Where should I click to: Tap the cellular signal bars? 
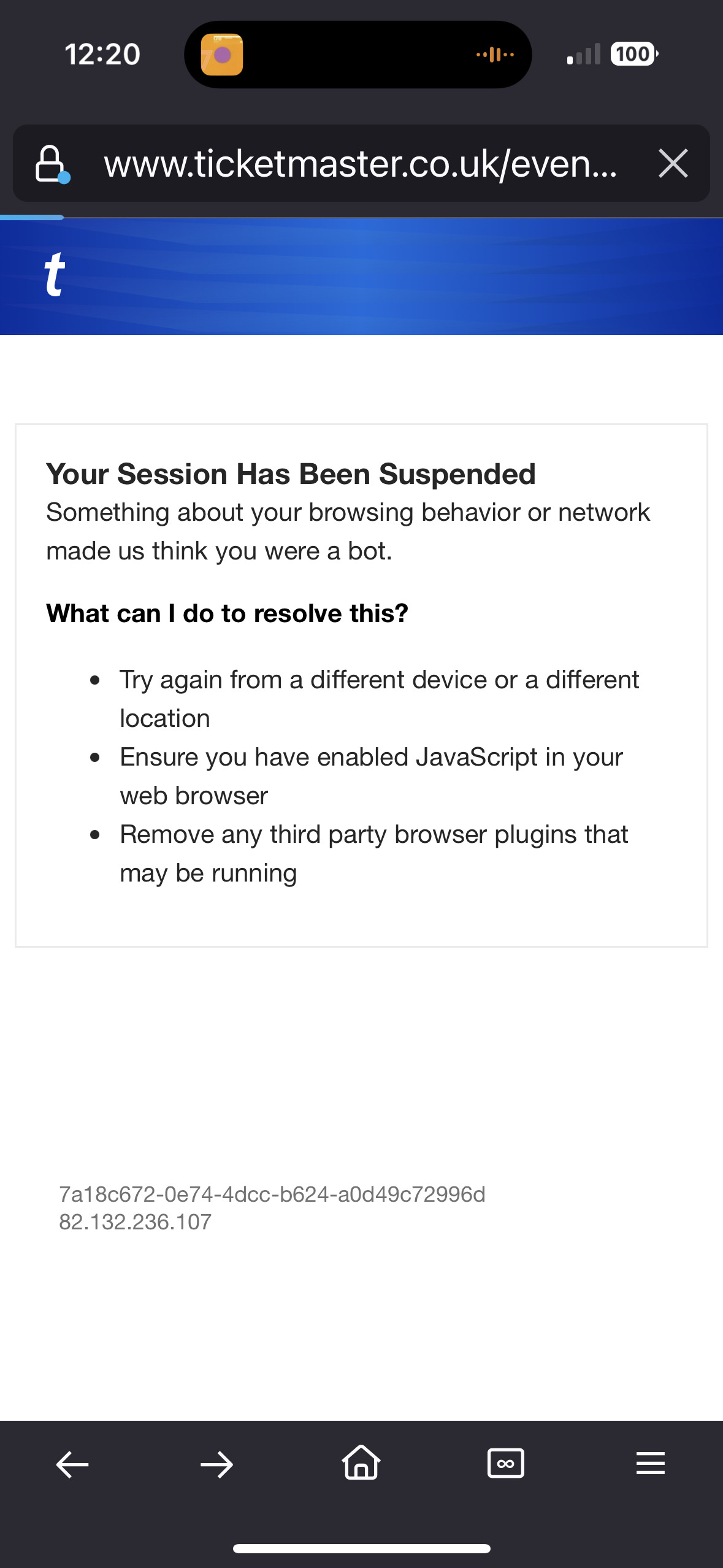click(584, 55)
